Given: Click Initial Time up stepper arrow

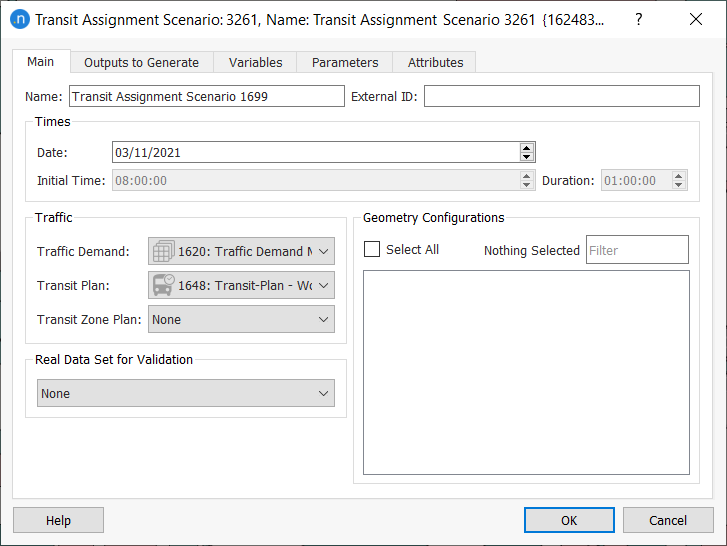Looking at the screenshot, I should (x=526, y=176).
